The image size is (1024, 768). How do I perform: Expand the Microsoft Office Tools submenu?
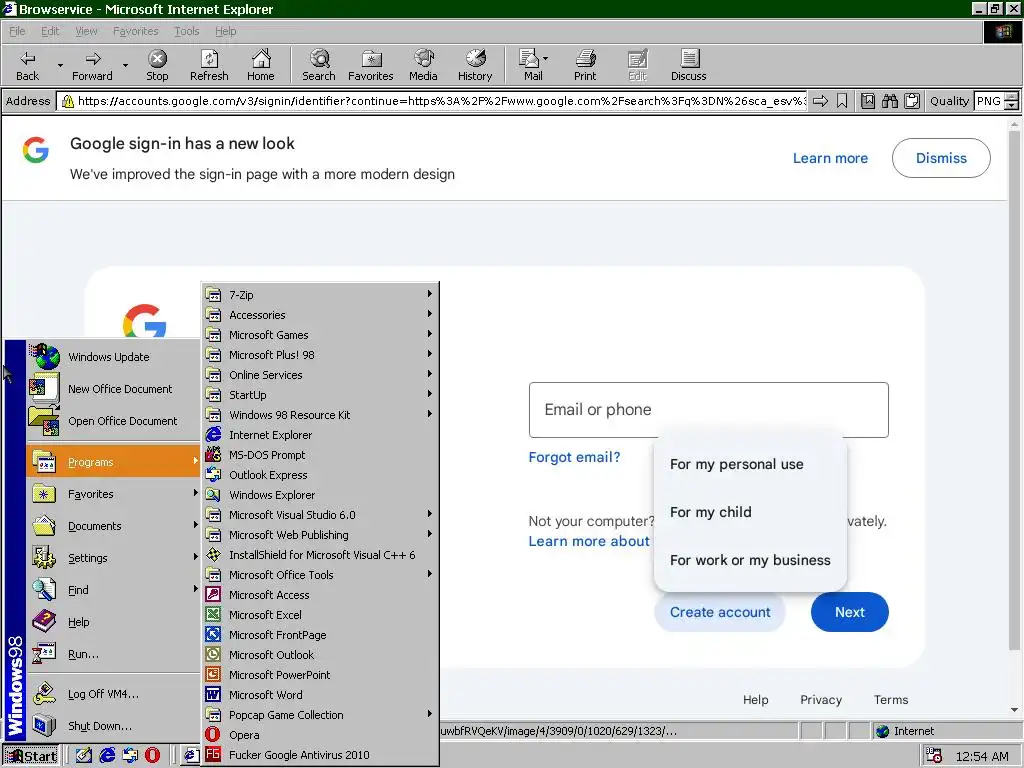point(320,575)
